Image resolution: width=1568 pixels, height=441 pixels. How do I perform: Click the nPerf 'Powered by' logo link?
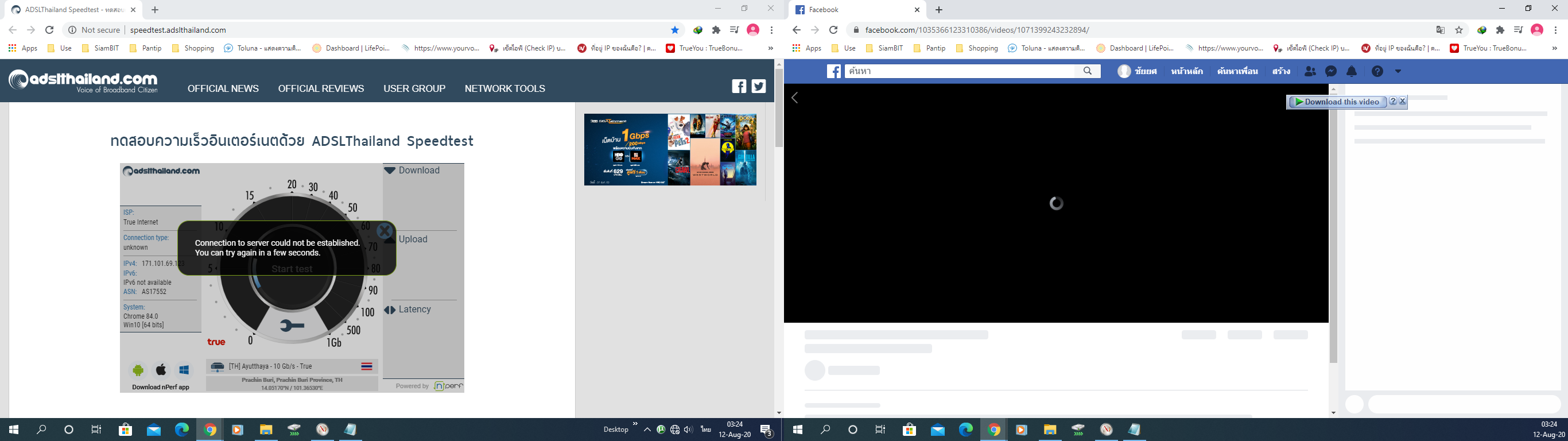[448, 386]
